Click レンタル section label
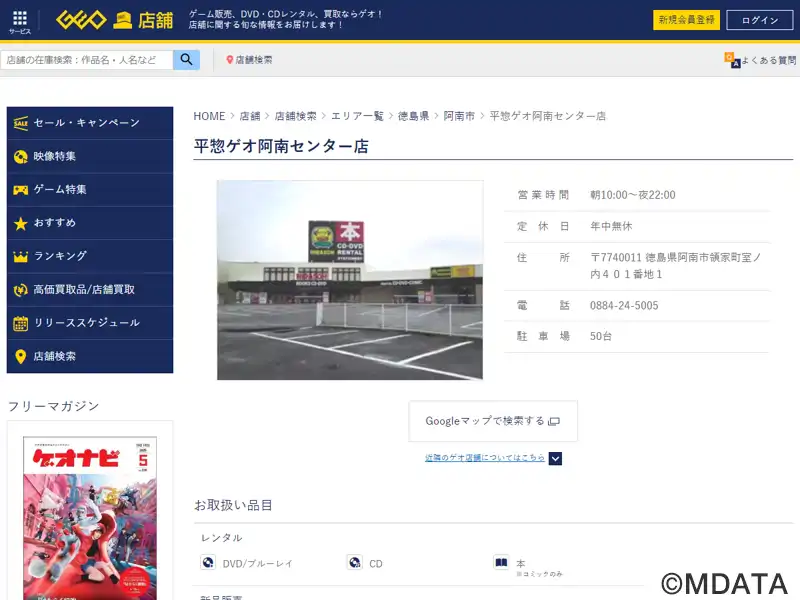 (221, 538)
